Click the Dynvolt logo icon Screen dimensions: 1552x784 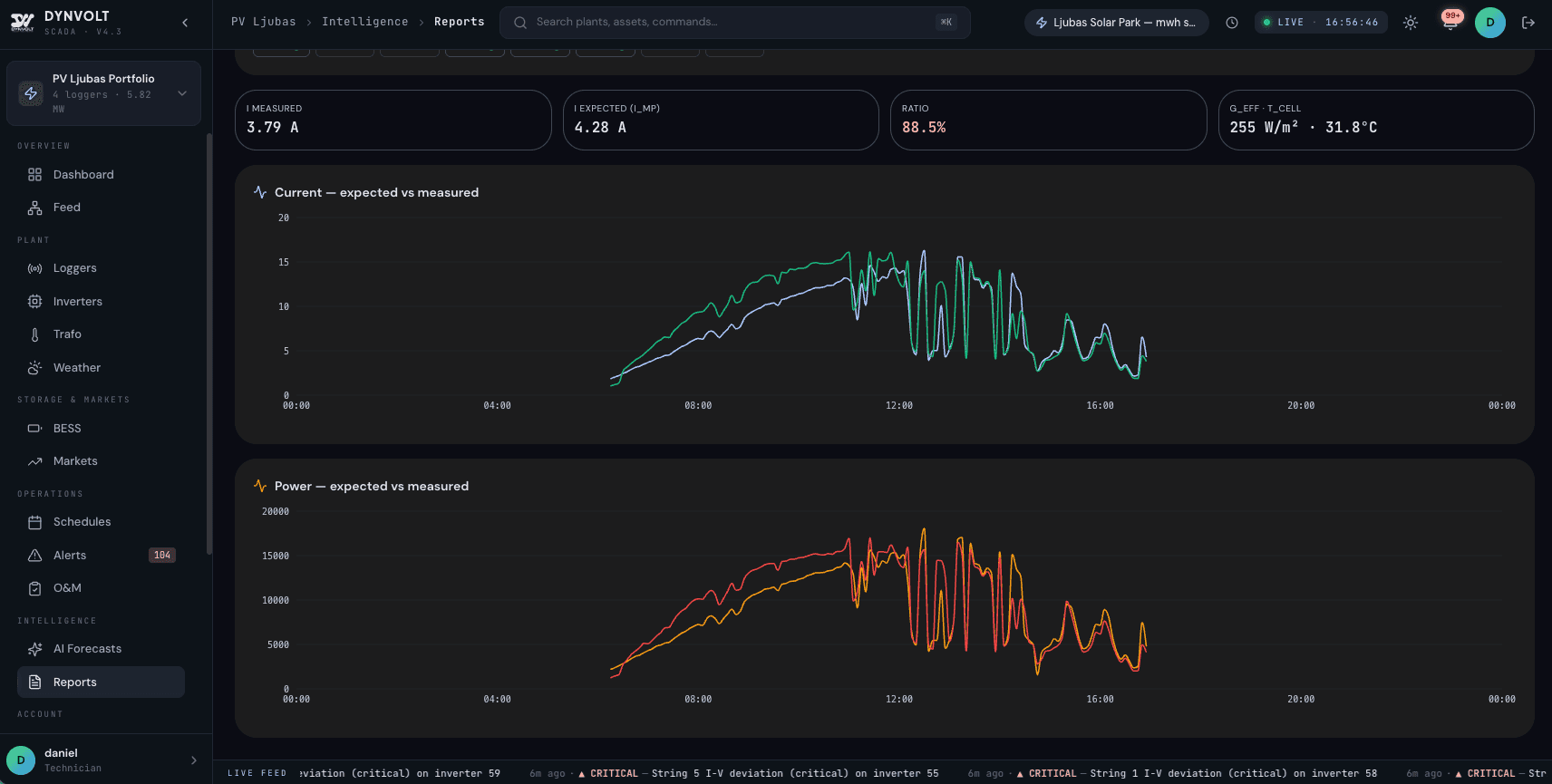coord(23,23)
